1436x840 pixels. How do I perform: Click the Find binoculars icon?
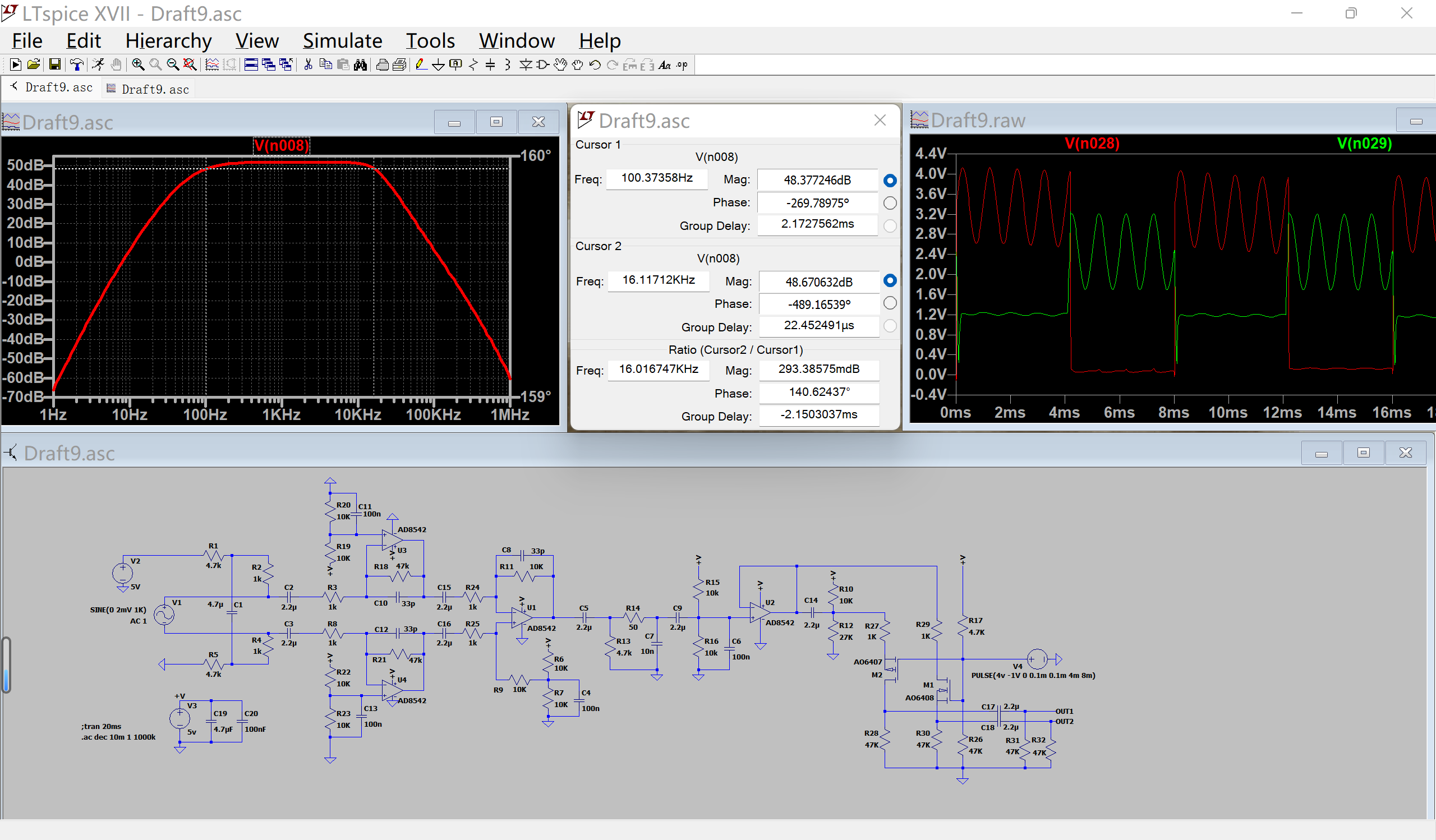point(360,65)
